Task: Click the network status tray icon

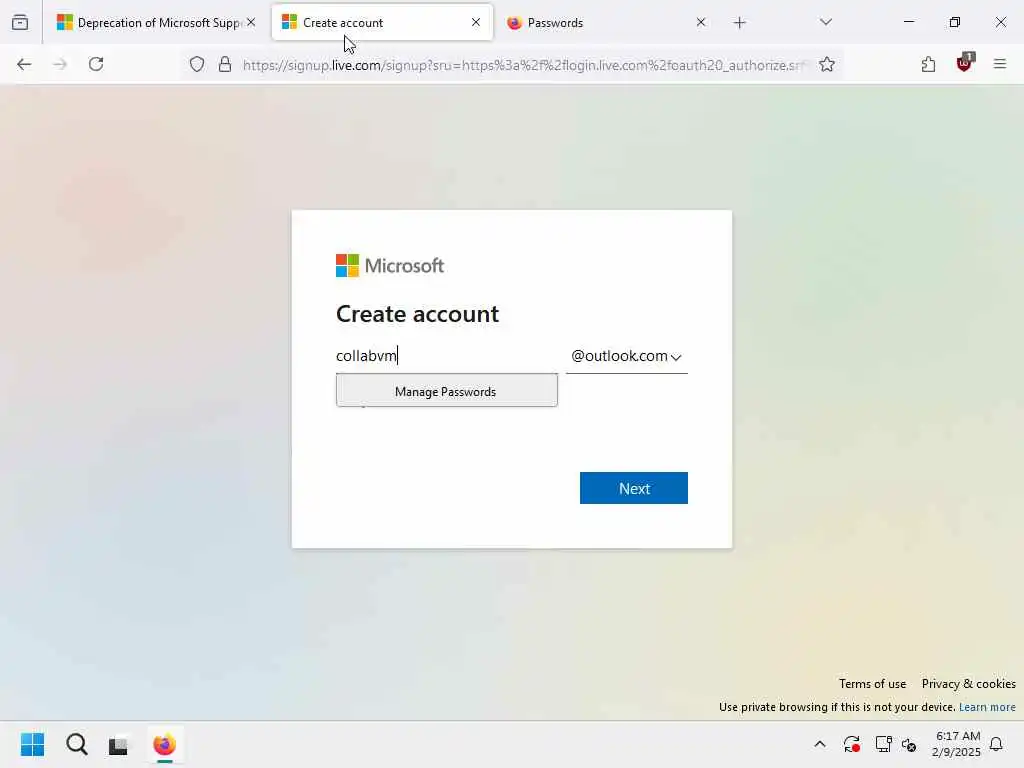Action: 884,744
